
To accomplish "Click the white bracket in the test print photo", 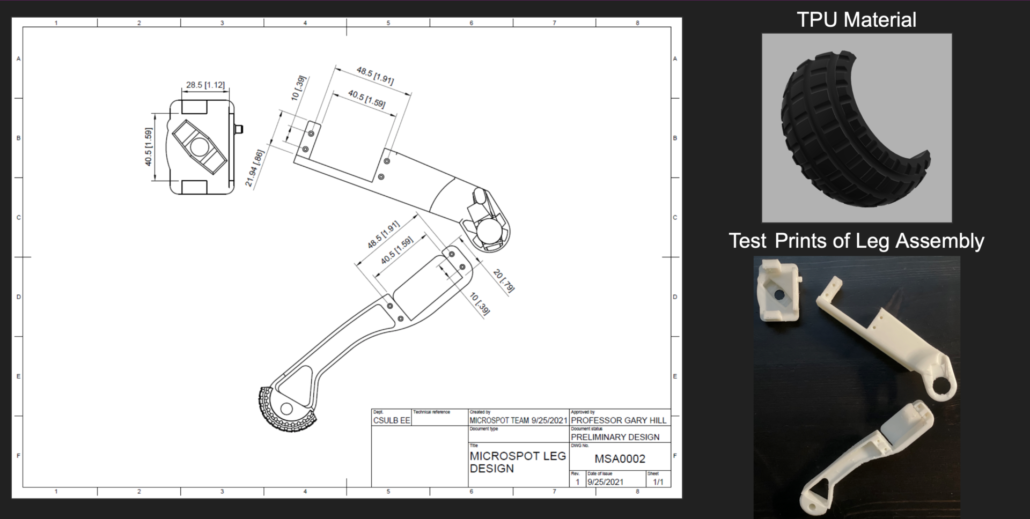I will [779, 288].
